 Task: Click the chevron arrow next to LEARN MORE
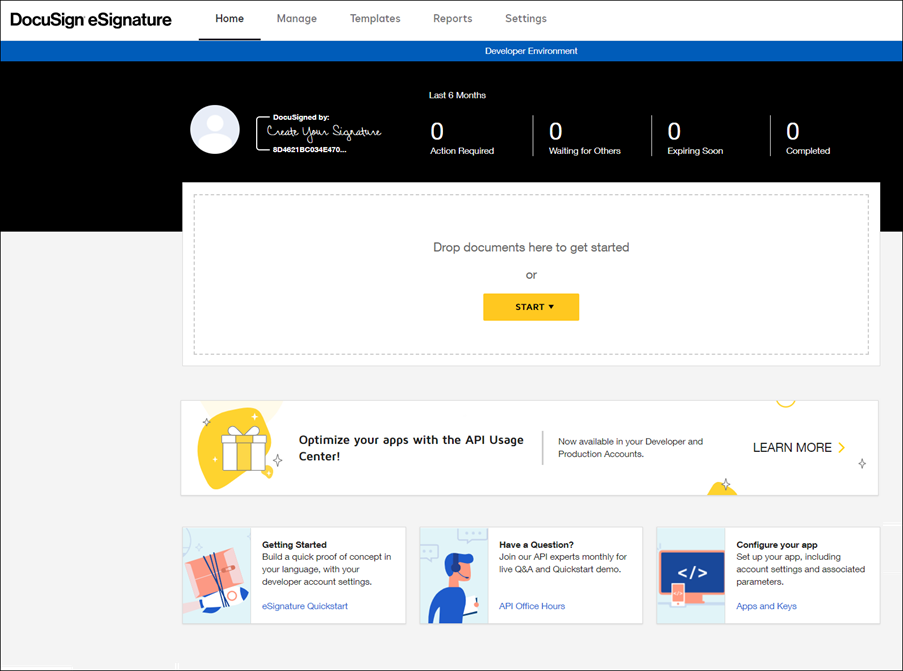tap(840, 447)
